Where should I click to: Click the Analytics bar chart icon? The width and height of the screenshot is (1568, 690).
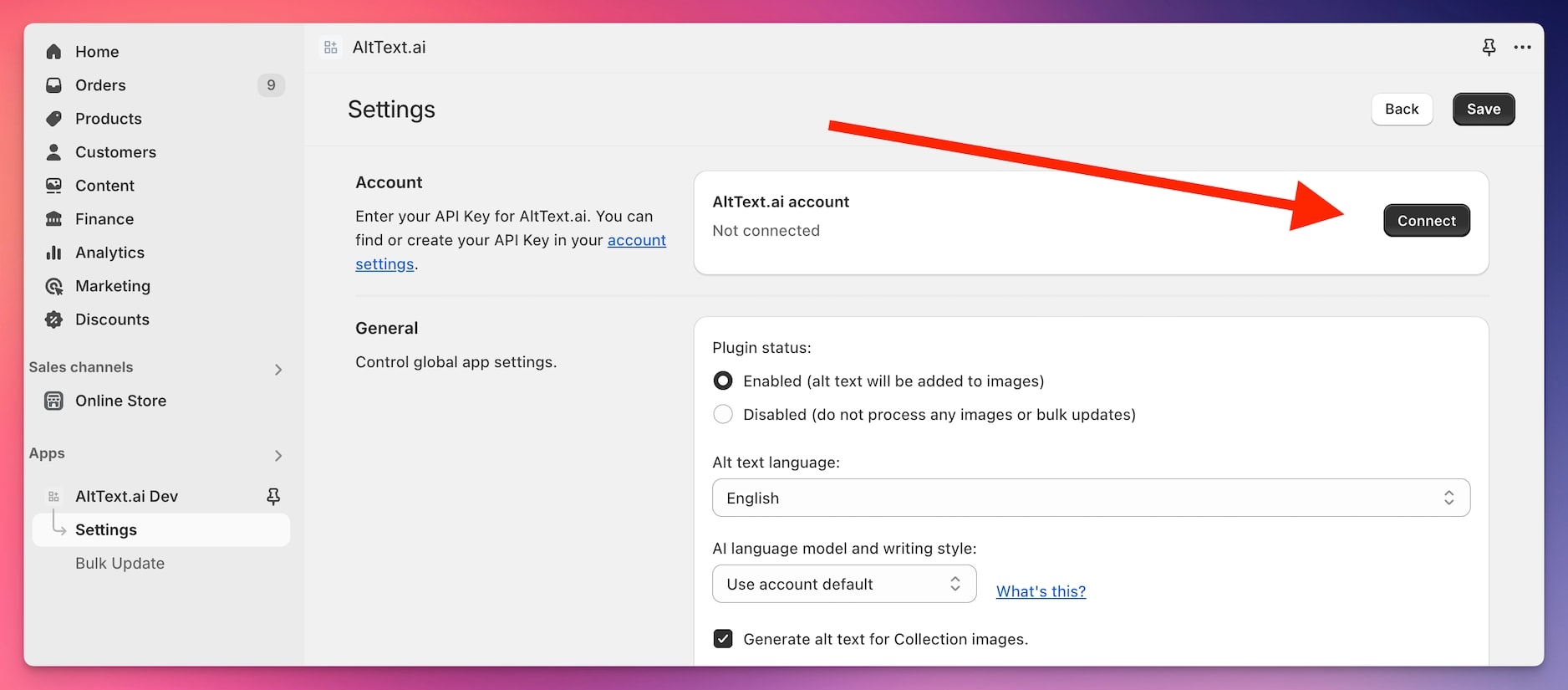pyautogui.click(x=53, y=253)
